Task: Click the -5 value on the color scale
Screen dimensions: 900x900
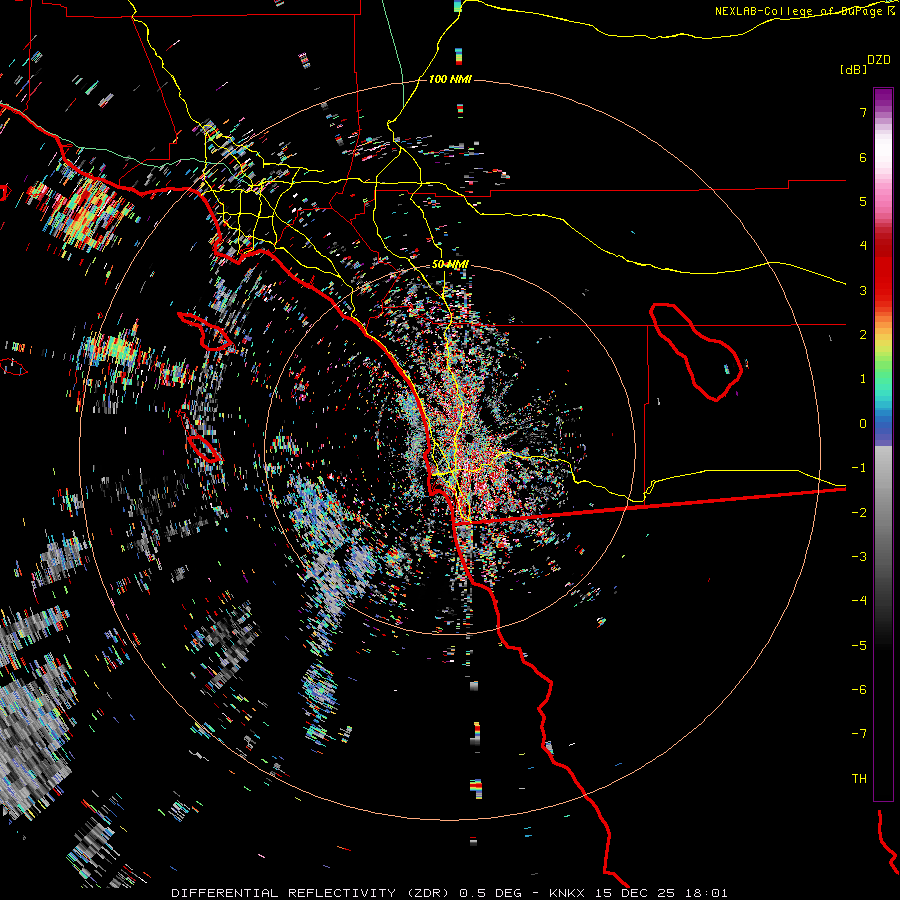Action: pyautogui.click(x=859, y=646)
